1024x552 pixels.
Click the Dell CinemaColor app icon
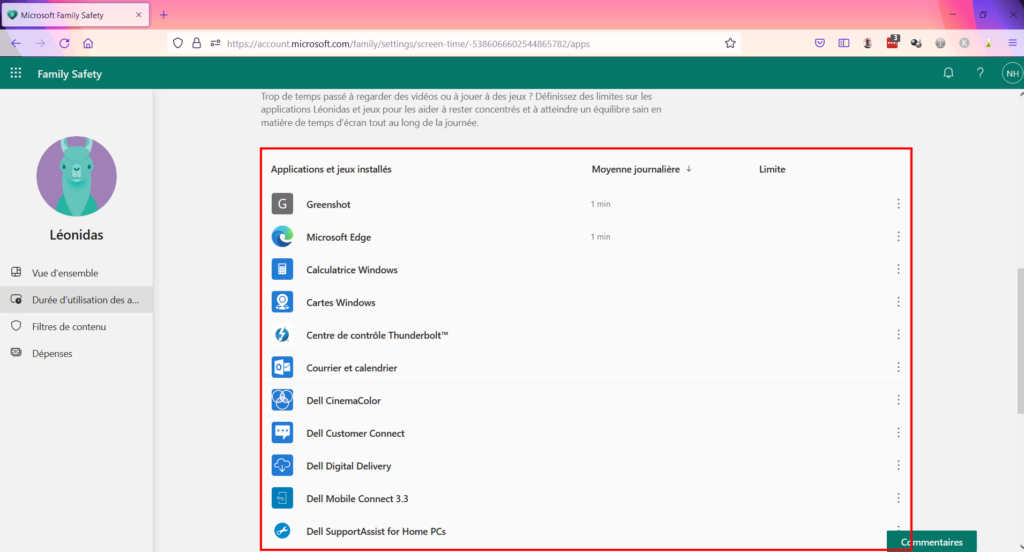tap(282, 400)
